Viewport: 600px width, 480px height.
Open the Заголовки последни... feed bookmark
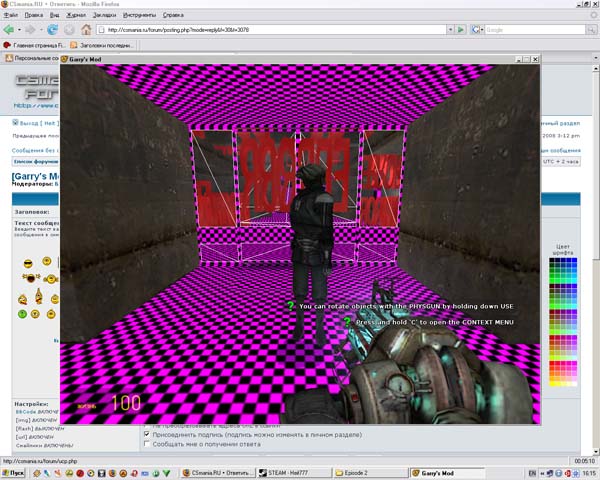(x=102, y=45)
